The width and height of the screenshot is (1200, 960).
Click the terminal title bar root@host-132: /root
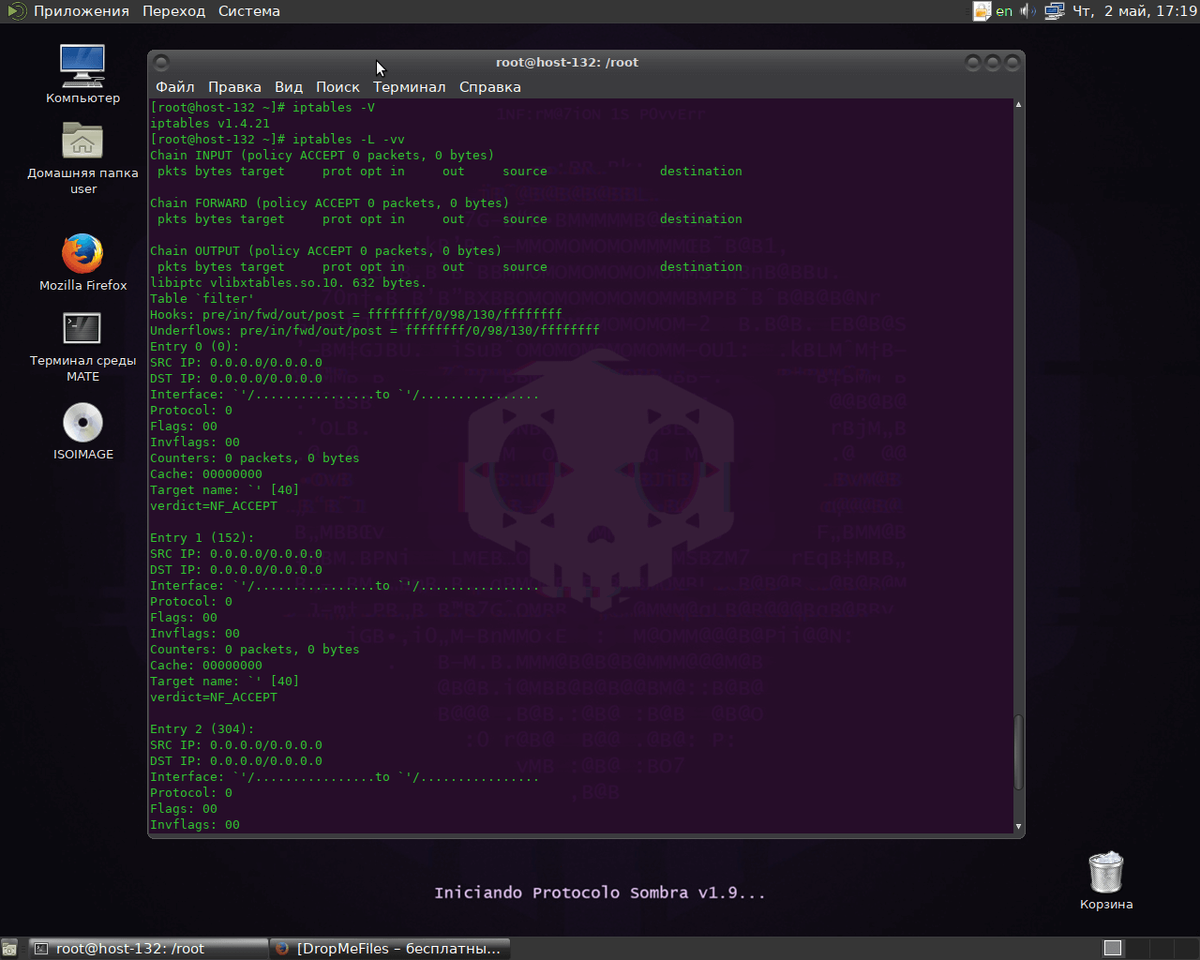[567, 62]
